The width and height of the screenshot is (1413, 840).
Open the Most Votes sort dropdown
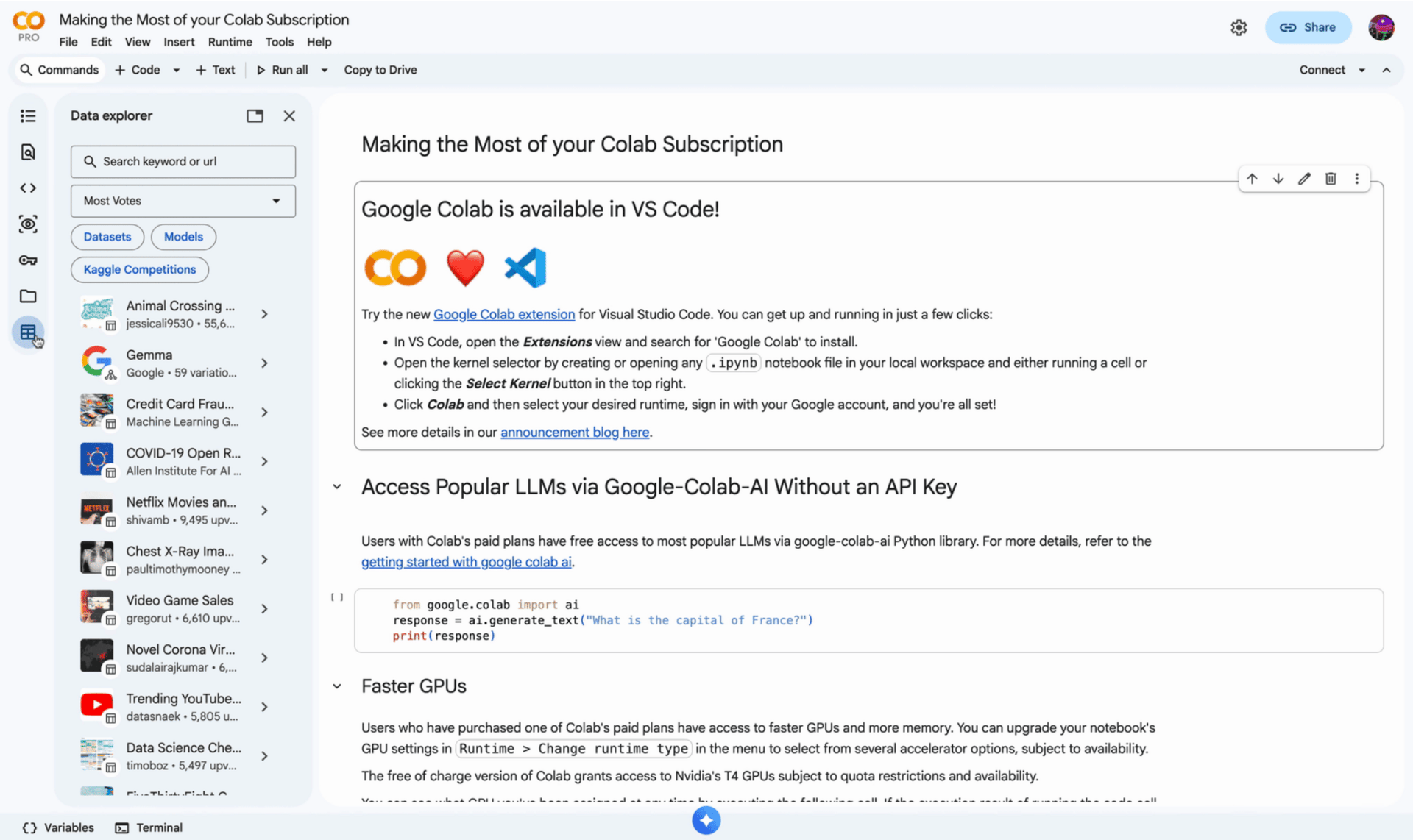[183, 201]
